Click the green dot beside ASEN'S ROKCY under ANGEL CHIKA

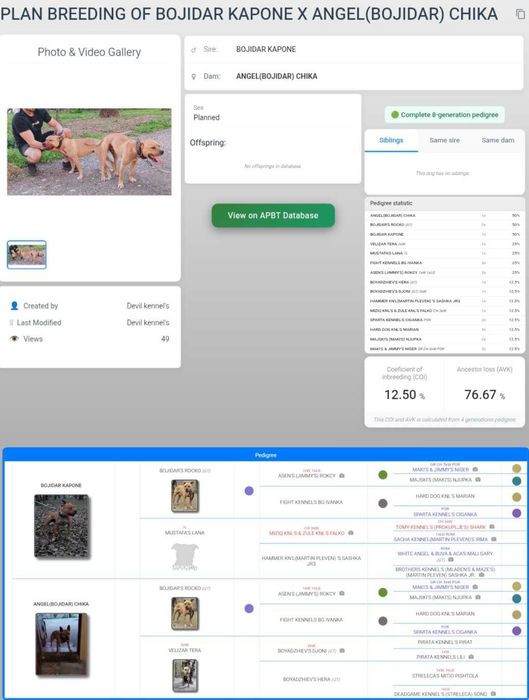[x=383, y=592]
